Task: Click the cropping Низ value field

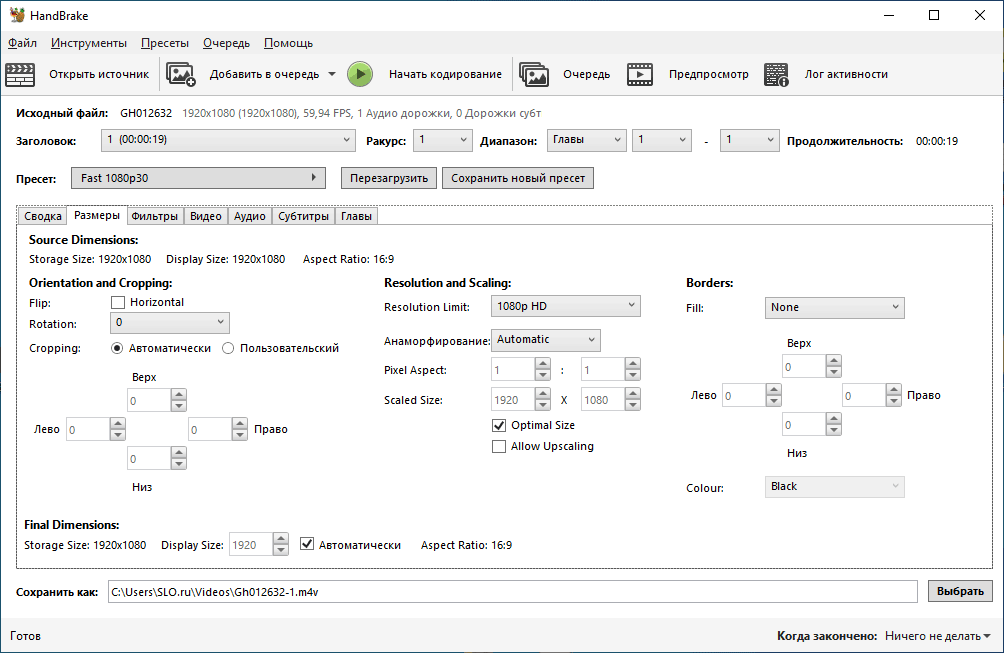Action: tap(149, 458)
